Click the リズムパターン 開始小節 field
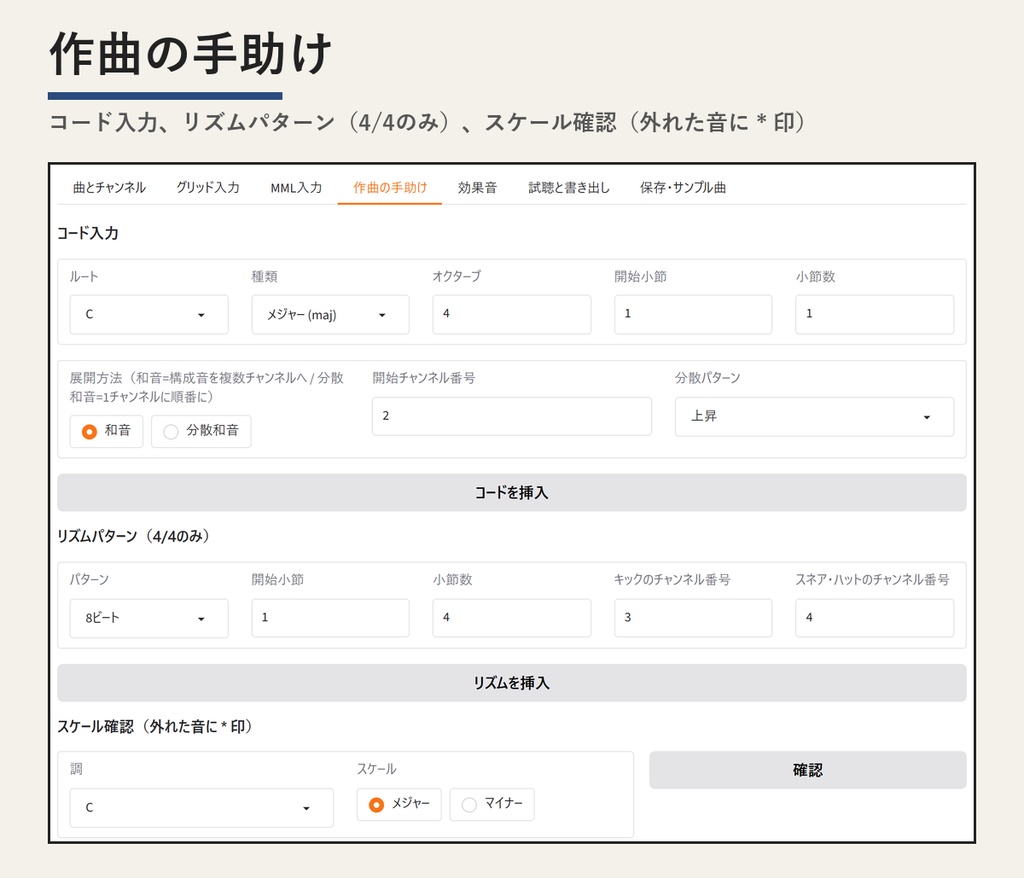Image resolution: width=1024 pixels, height=878 pixels. 330,618
